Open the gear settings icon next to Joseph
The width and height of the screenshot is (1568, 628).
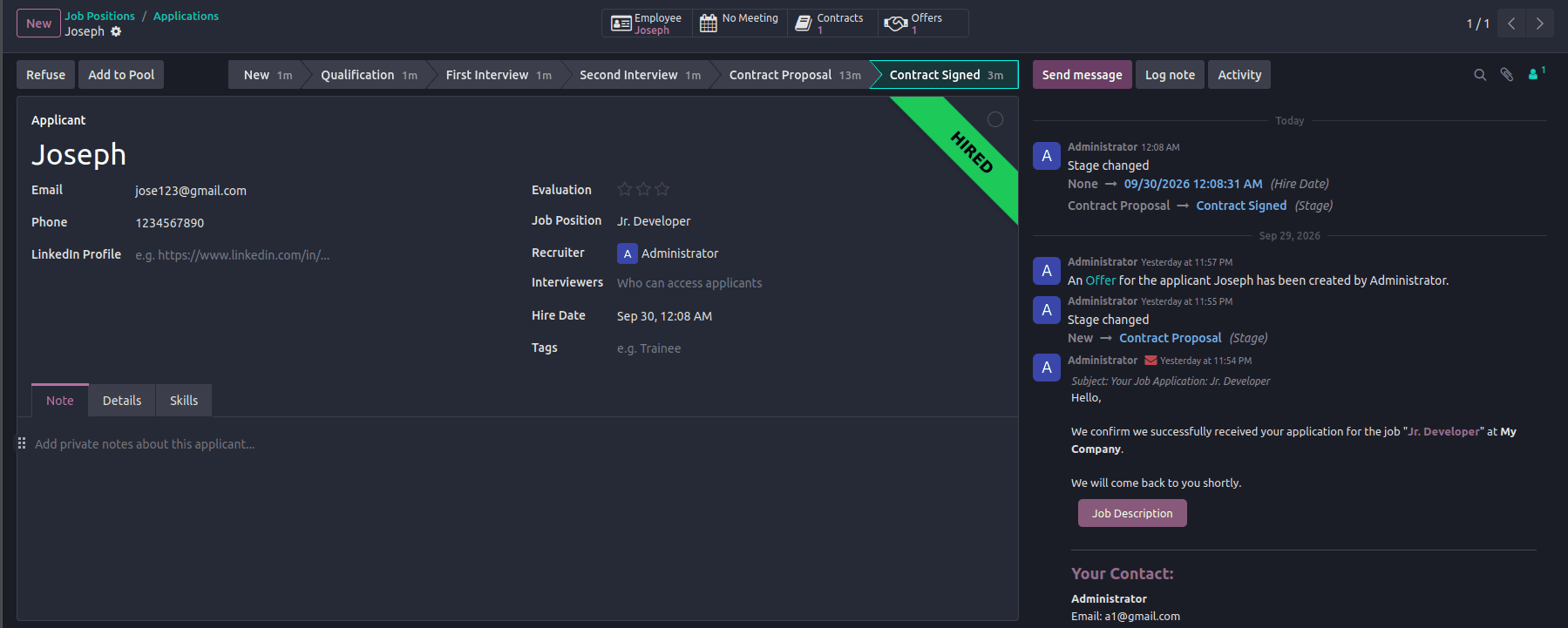116,31
